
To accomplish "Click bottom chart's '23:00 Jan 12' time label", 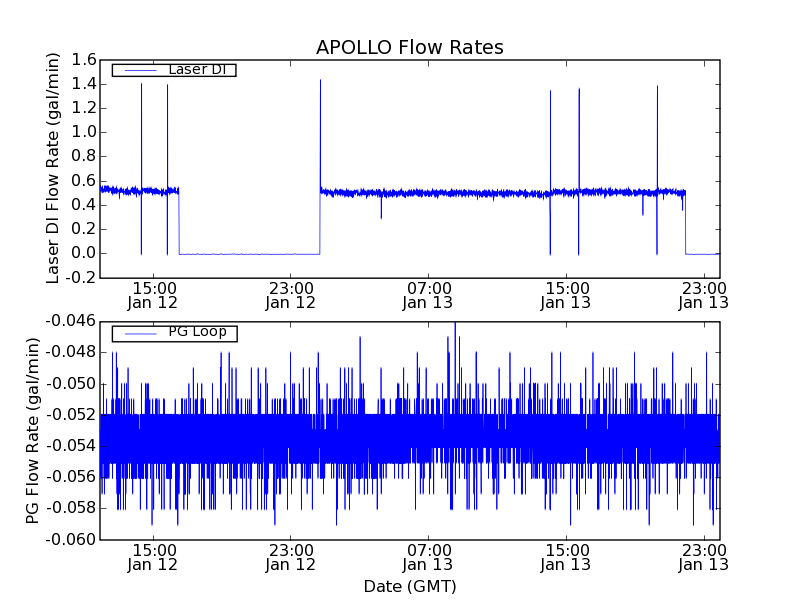I will coord(290,558).
